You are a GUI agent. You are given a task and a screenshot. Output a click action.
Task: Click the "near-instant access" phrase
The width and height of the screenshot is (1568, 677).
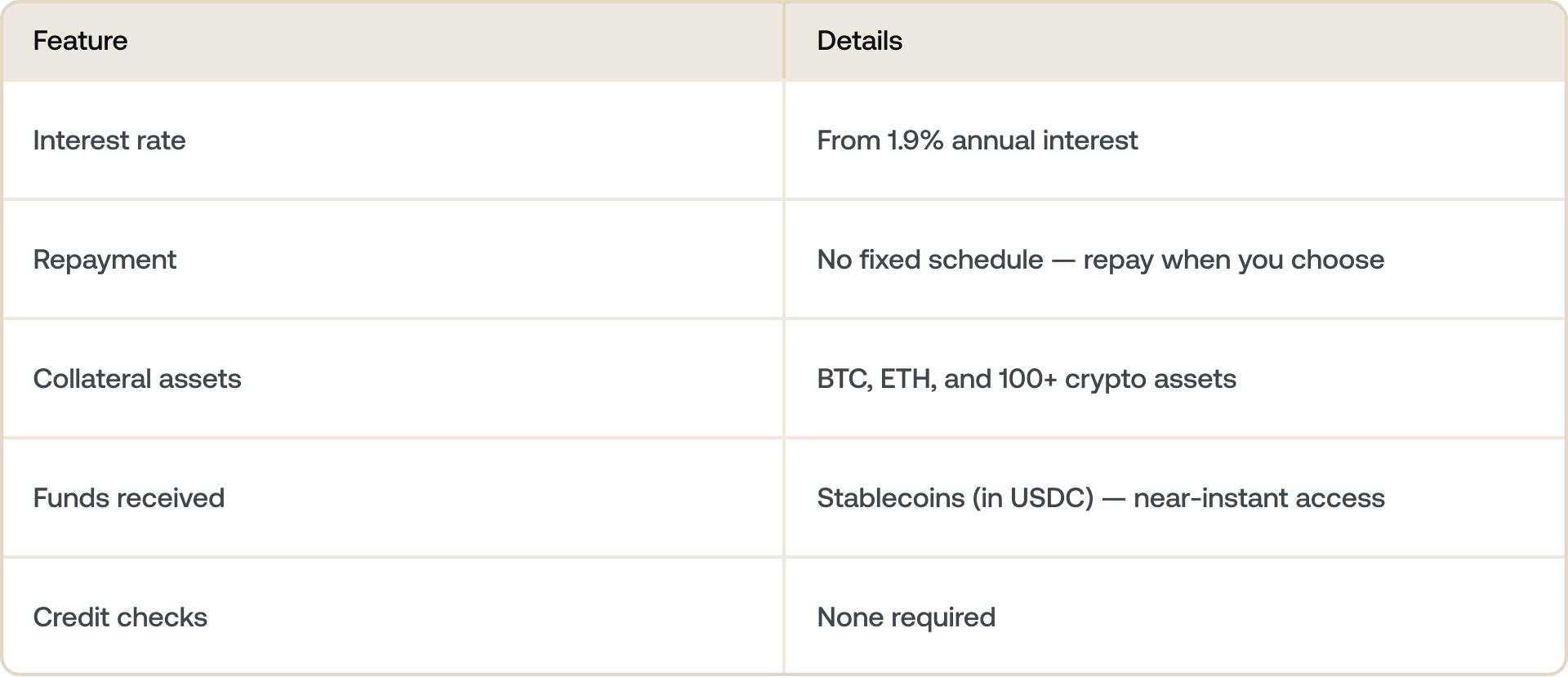click(1258, 498)
